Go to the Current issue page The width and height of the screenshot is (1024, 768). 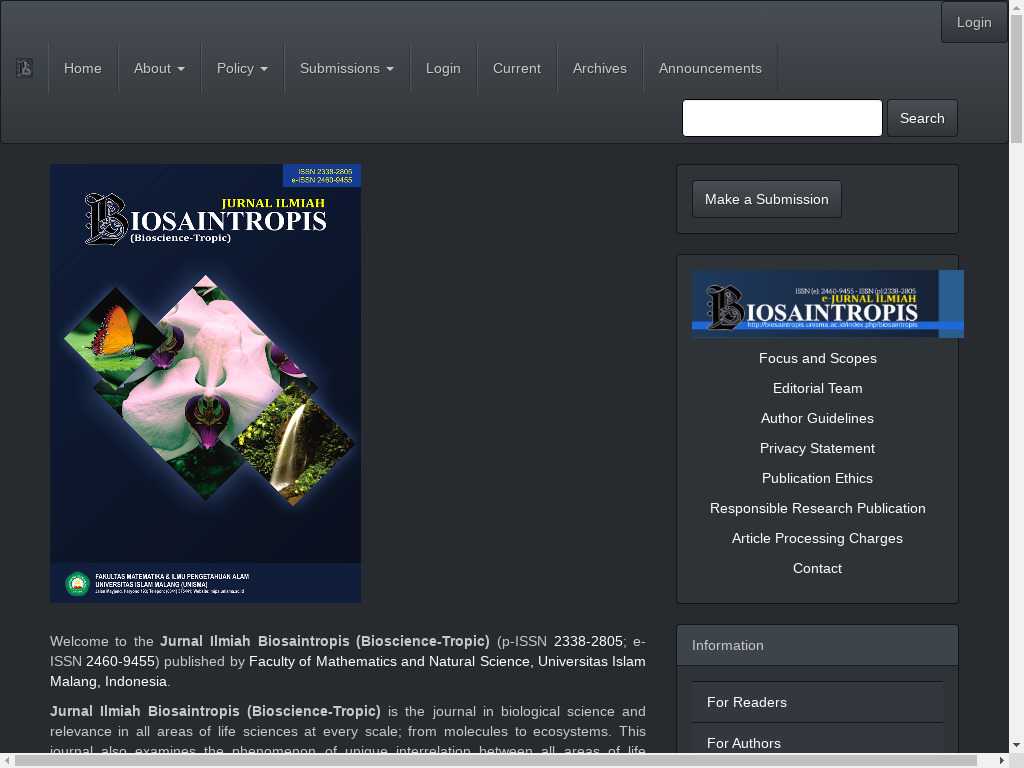[517, 68]
